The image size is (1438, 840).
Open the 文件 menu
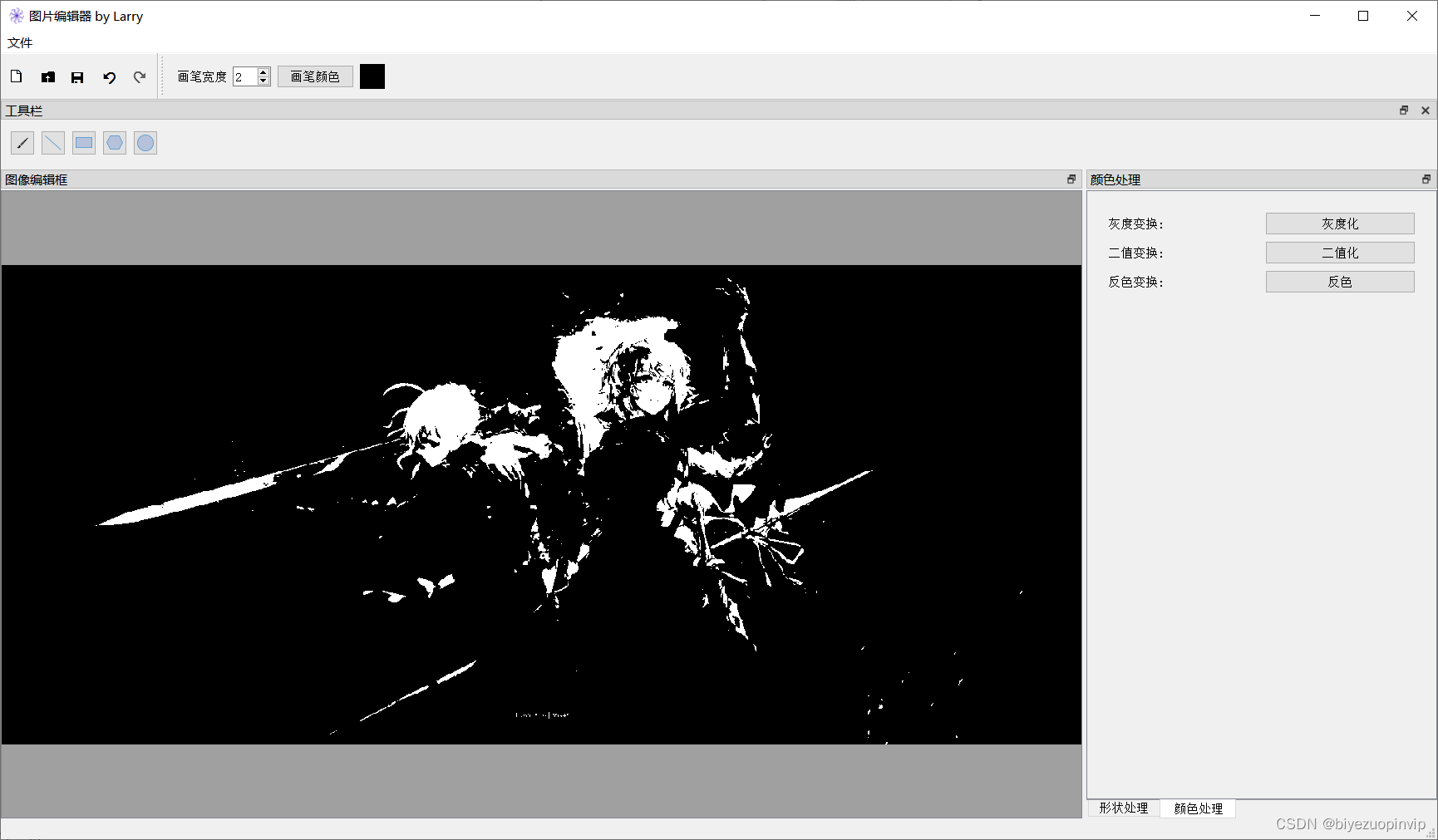coord(20,42)
